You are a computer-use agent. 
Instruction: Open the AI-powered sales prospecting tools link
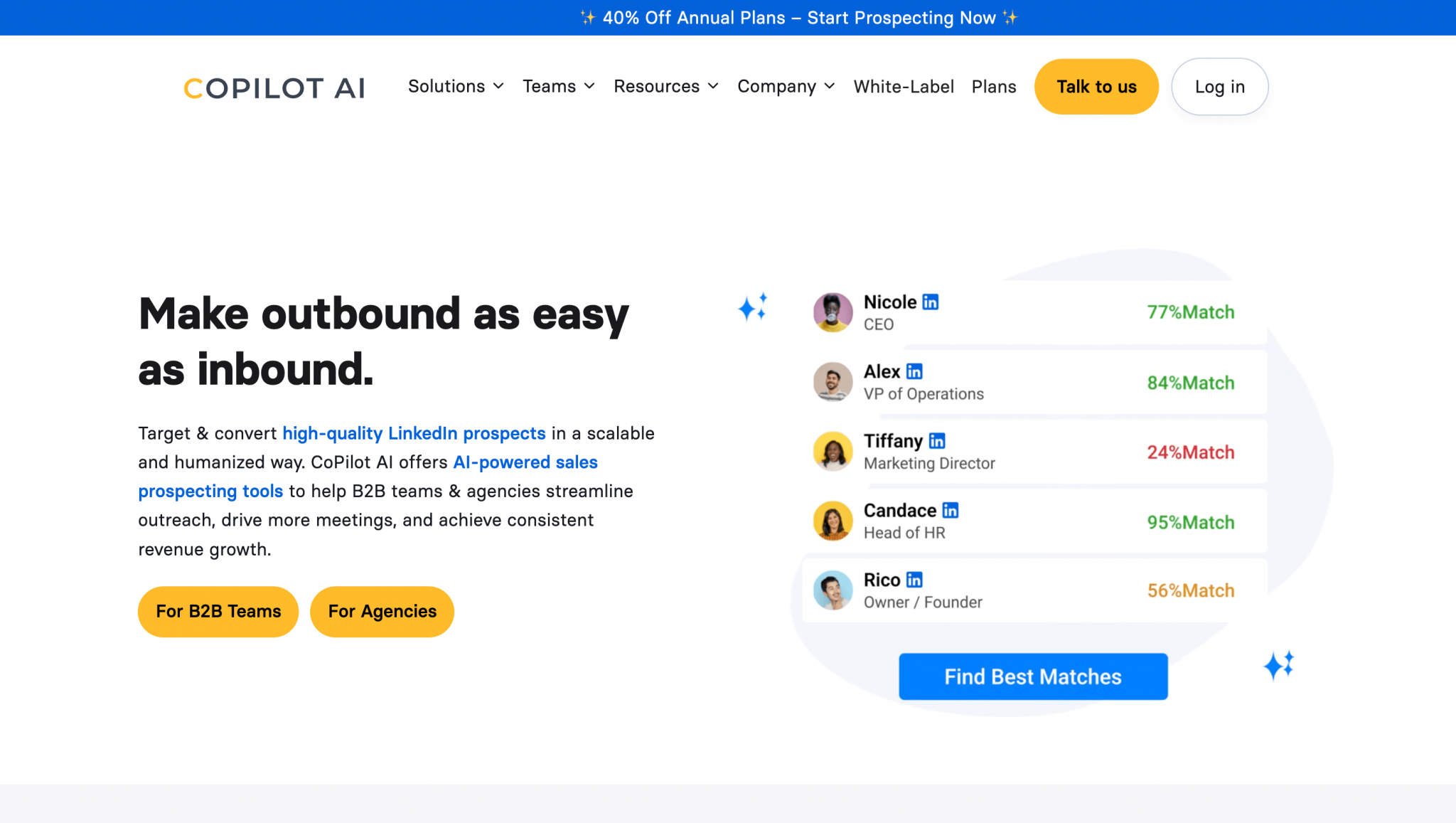pos(525,462)
